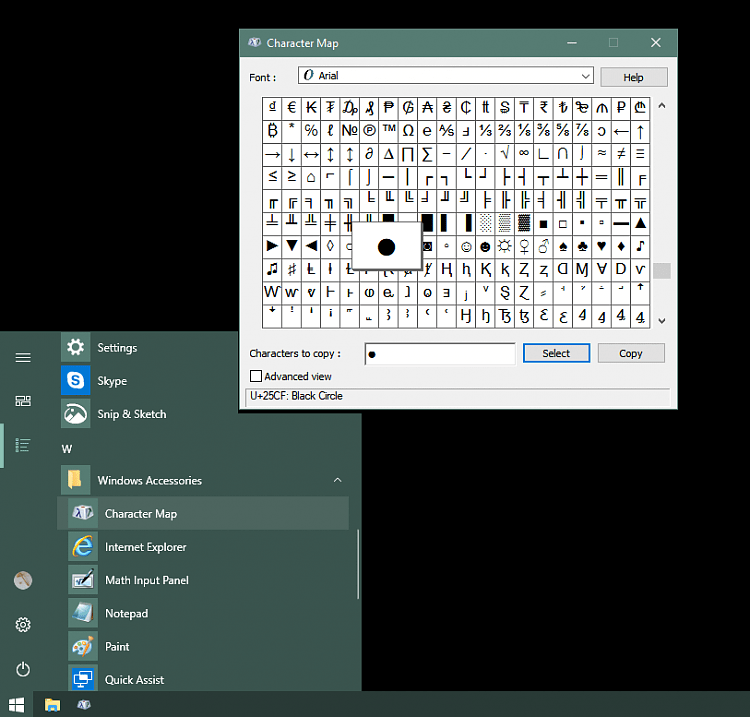The image size is (750, 717).
Task: Click the character grid scrollbar thumb
Action: 662,271
